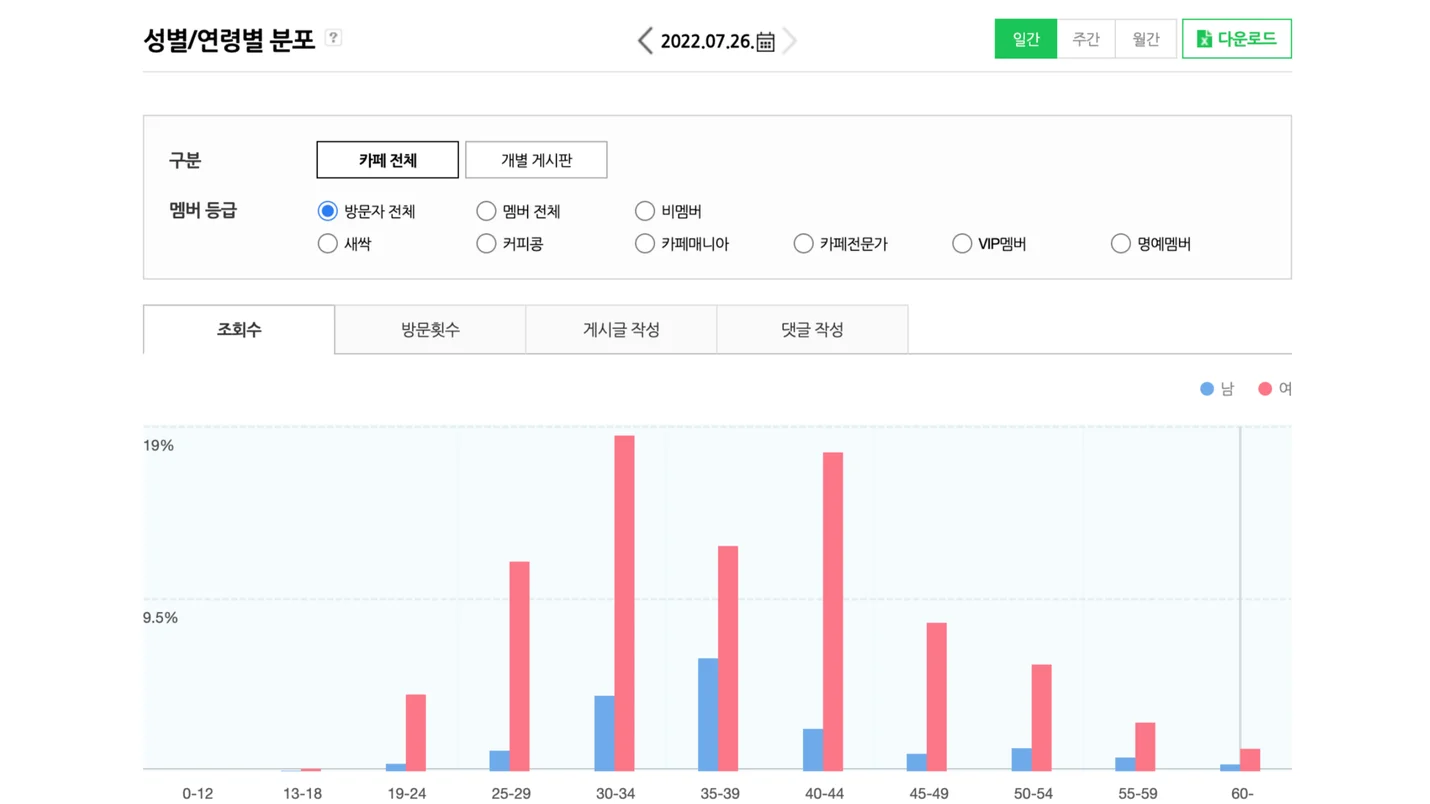
Task: Switch to 주간 weekly view
Action: 1086,39
